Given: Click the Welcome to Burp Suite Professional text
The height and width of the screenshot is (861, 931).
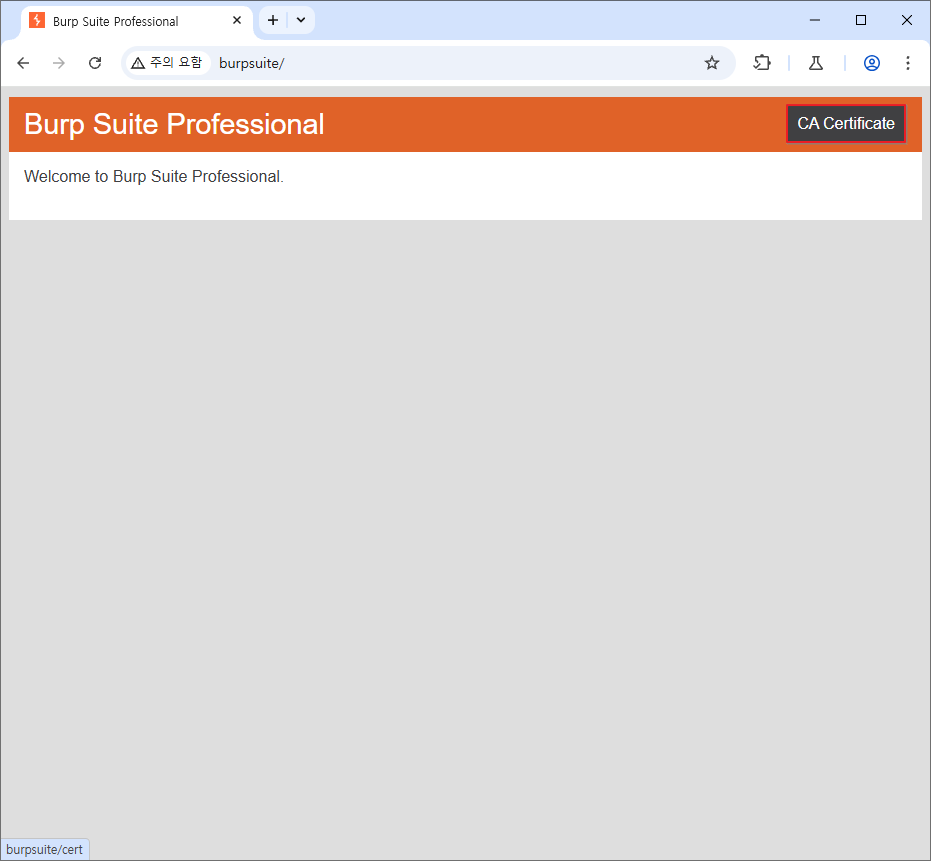Looking at the screenshot, I should [x=154, y=176].
